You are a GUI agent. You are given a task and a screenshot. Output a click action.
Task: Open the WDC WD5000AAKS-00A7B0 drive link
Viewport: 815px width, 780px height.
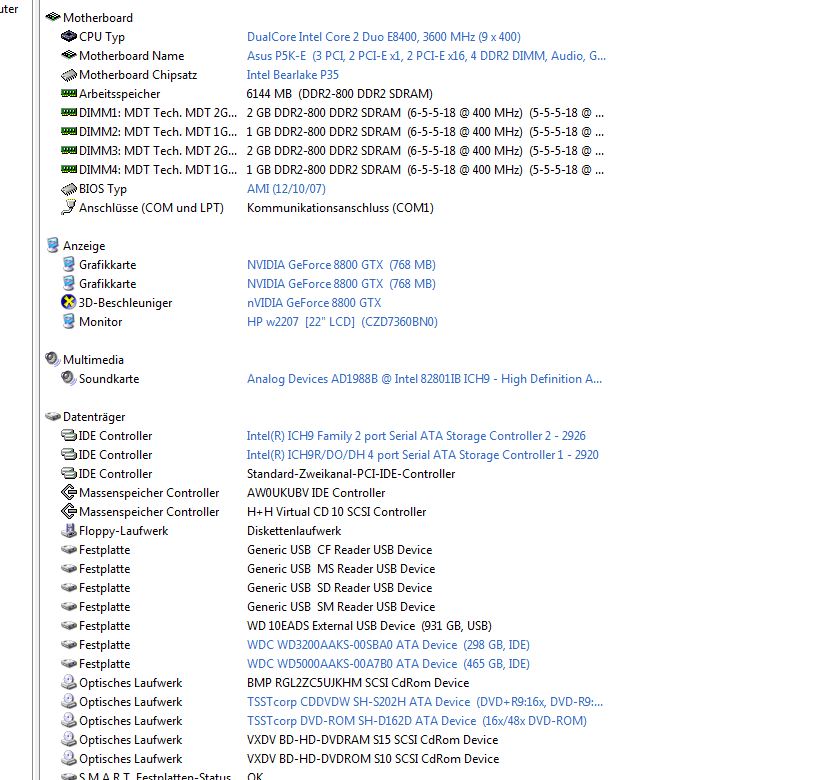(x=388, y=664)
